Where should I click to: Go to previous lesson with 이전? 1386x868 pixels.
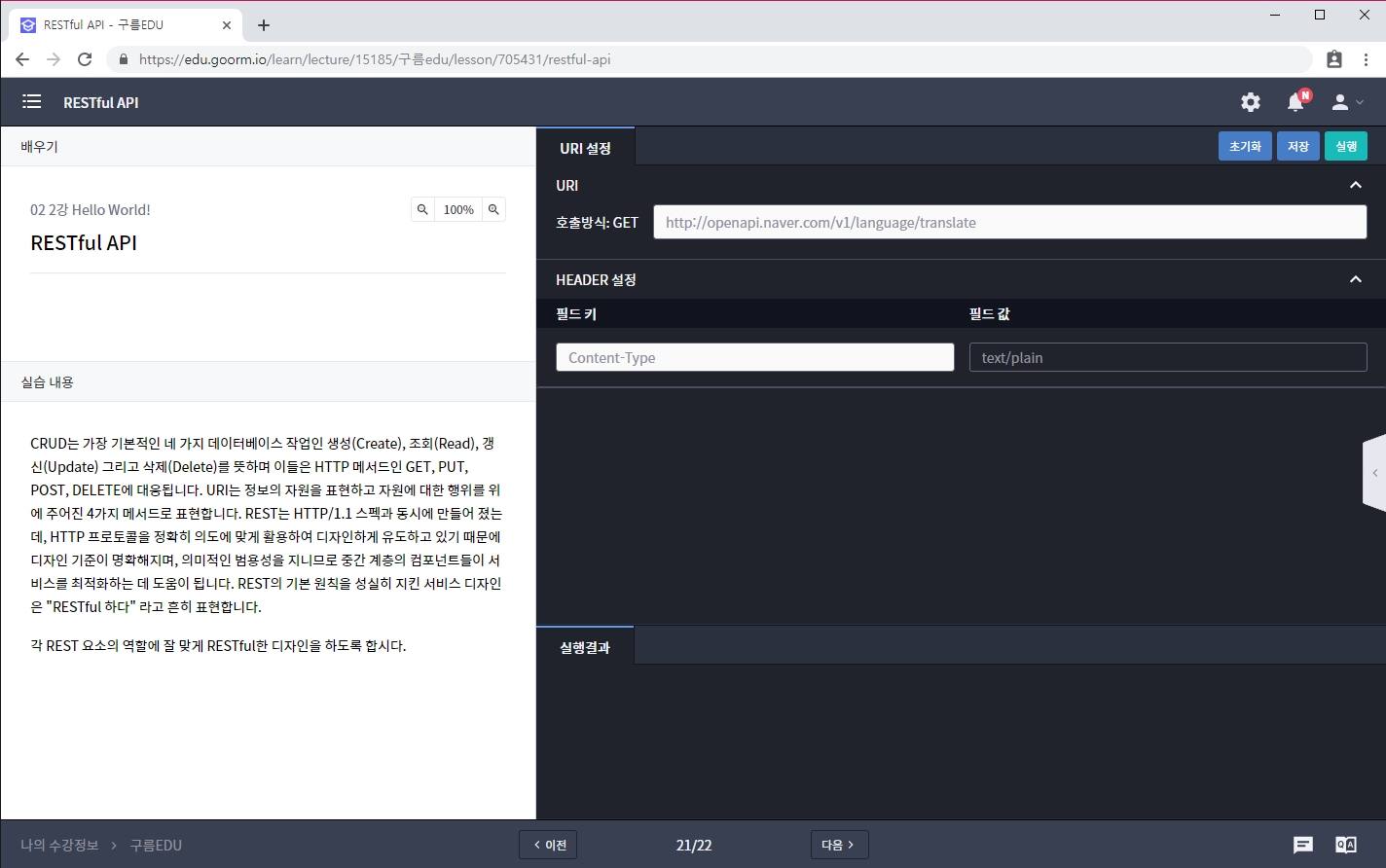click(548, 845)
